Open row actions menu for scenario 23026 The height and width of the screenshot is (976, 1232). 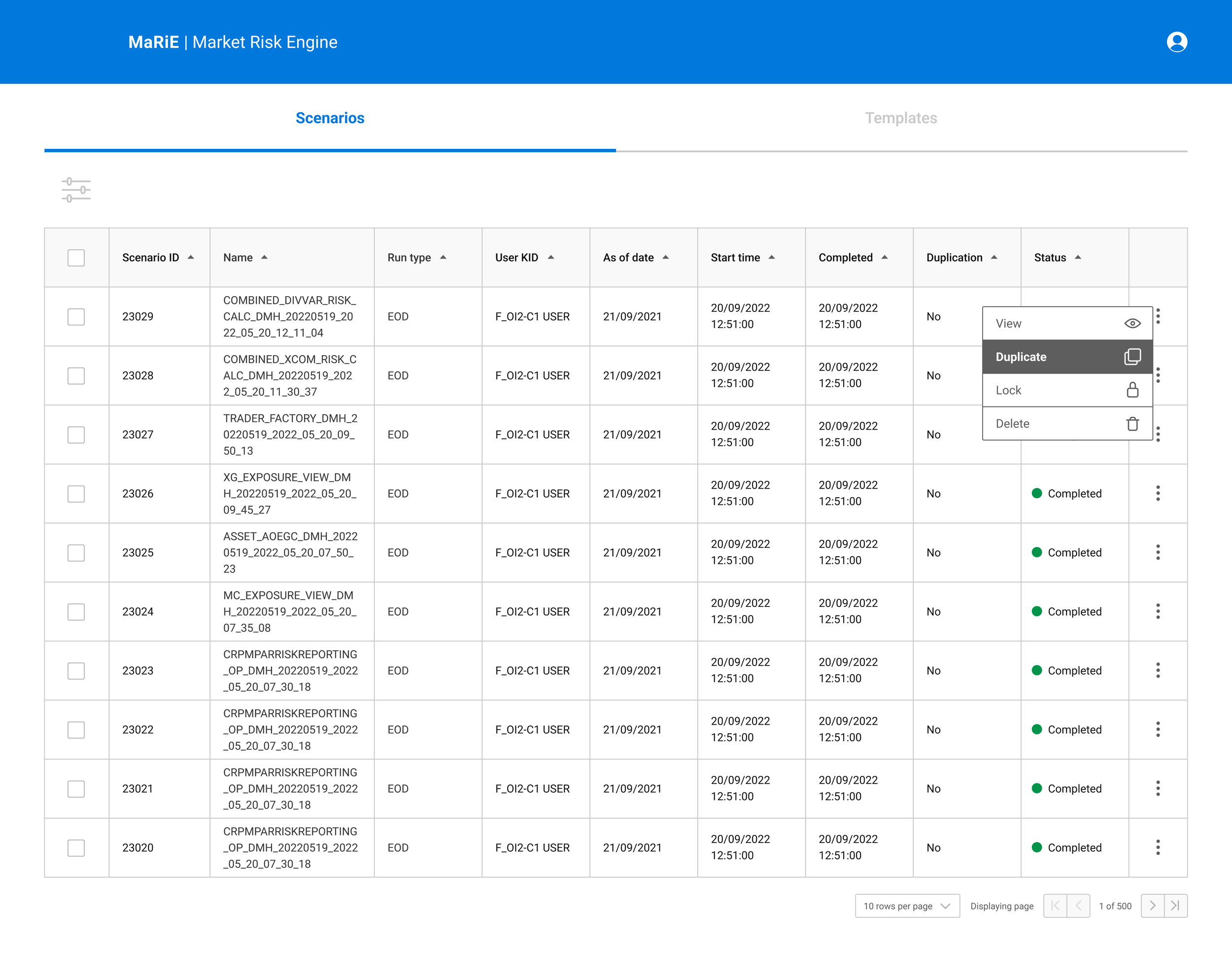[1158, 493]
